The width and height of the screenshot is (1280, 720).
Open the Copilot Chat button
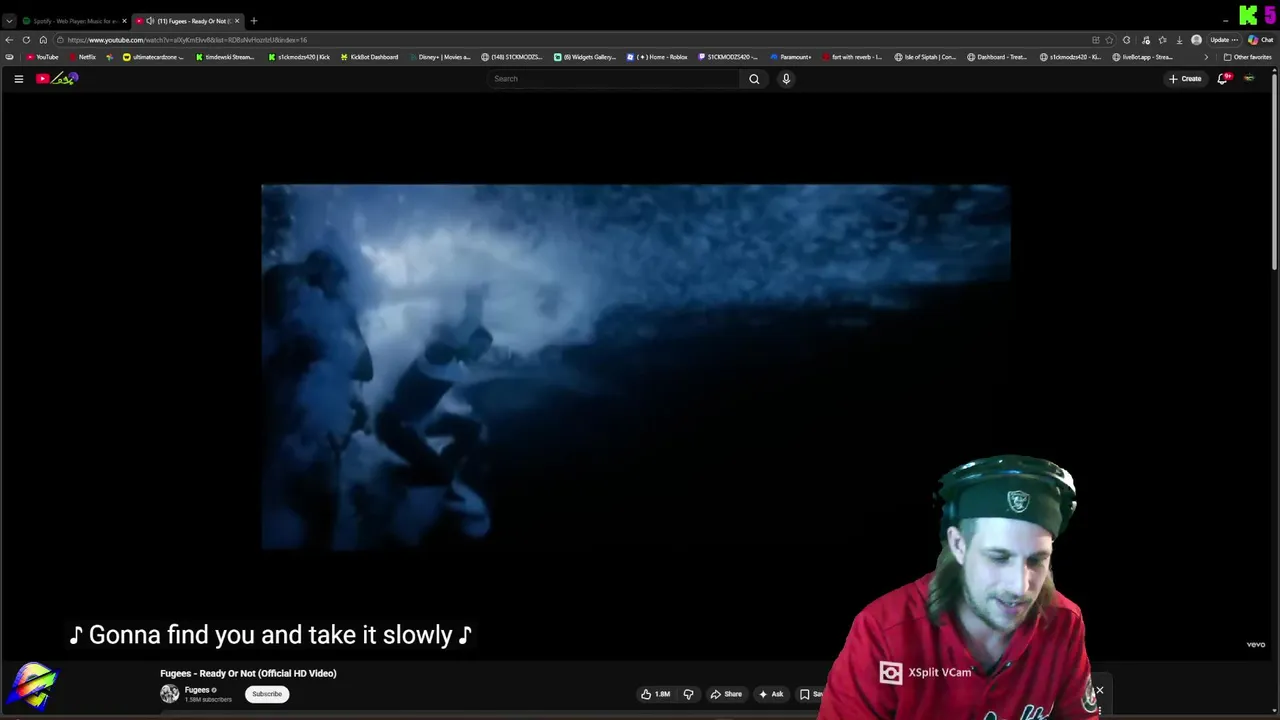click(x=1260, y=40)
